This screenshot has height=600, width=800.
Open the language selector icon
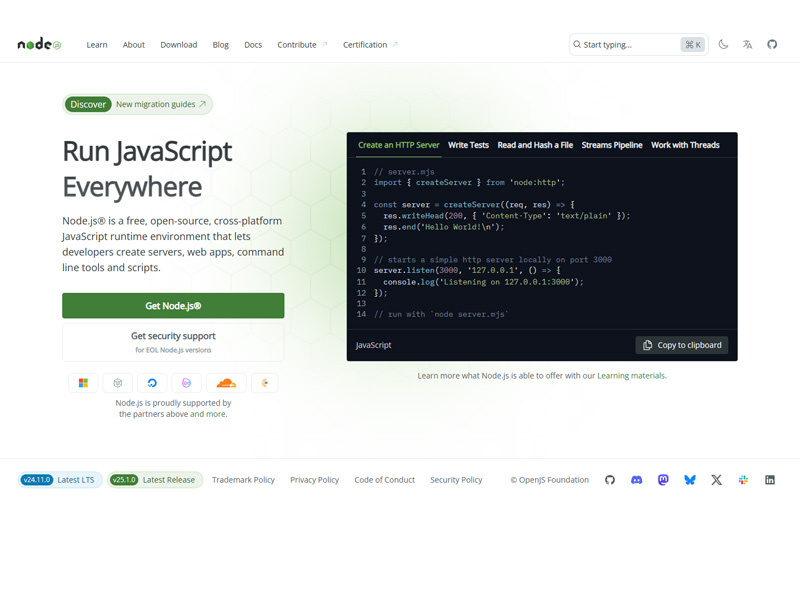(747, 44)
